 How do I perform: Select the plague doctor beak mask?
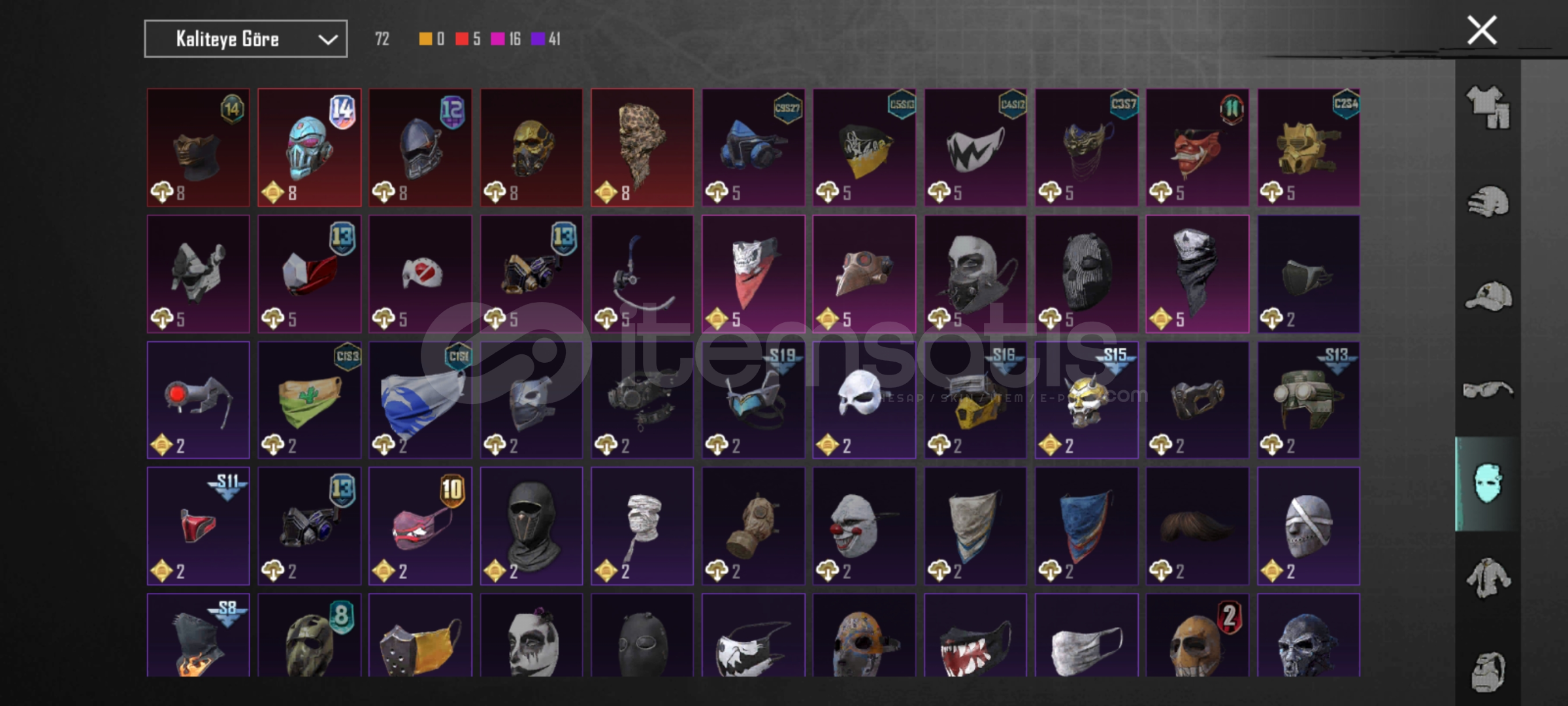tap(864, 274)
